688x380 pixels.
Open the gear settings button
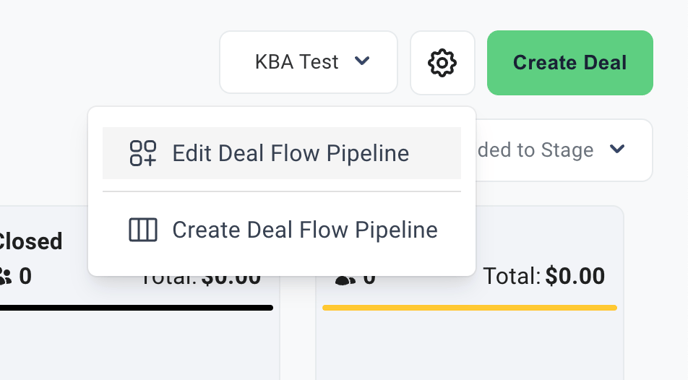coord(442,63)
